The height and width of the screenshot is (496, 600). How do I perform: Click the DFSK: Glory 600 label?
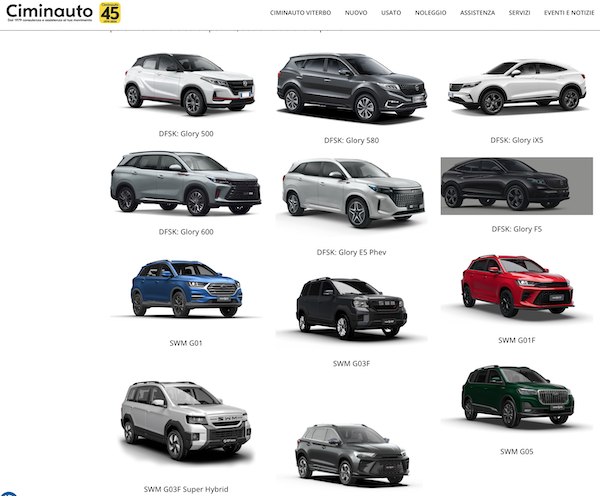186,232
